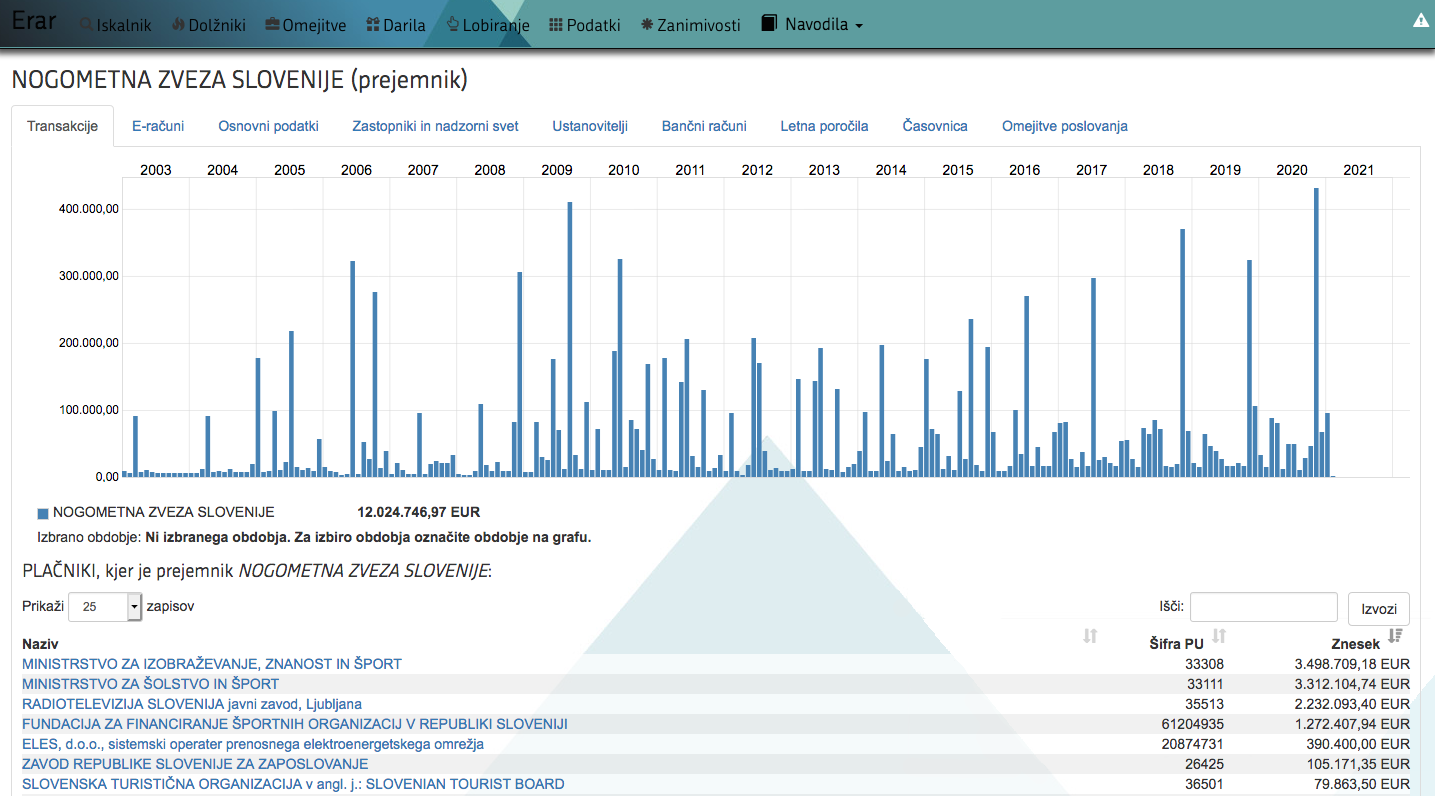Open Iskalnik search from the navbar
Image resolution: width=1435 pixels, height=796 pixels.
coord(115,25)
